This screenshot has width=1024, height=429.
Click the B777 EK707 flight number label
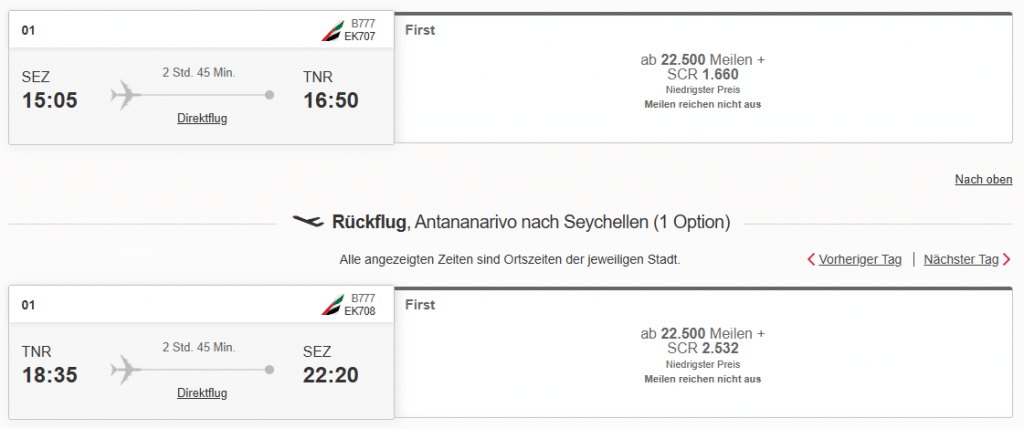click(360, 30)
